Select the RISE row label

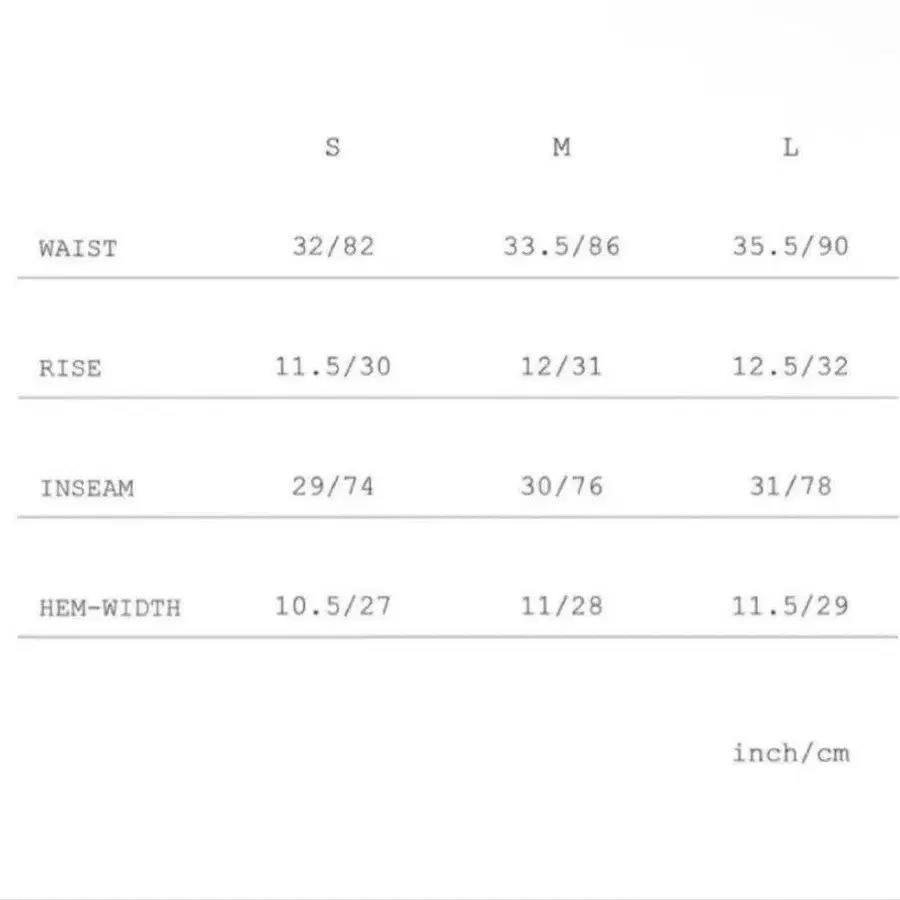click(x=70, y=368)
